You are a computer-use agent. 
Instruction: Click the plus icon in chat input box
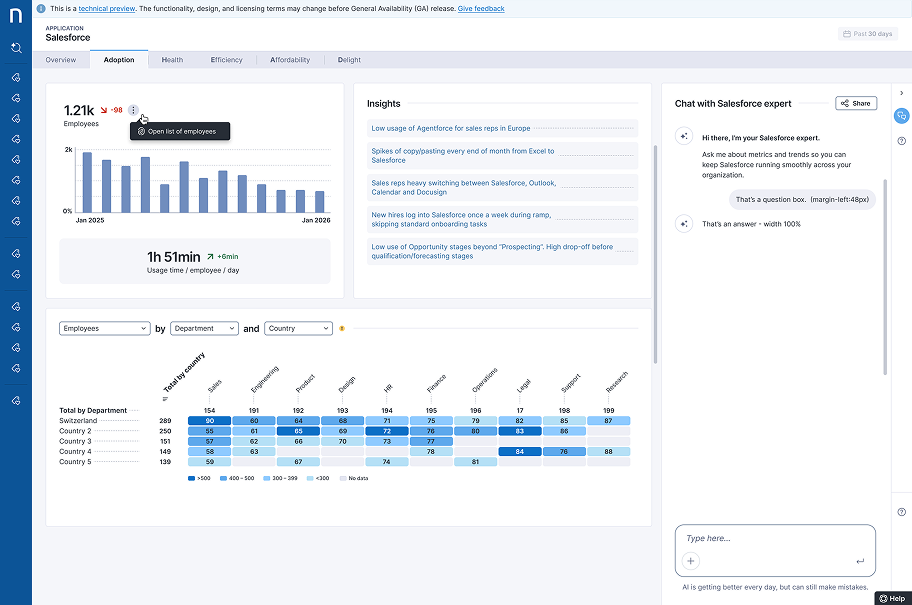click(690, 561)
